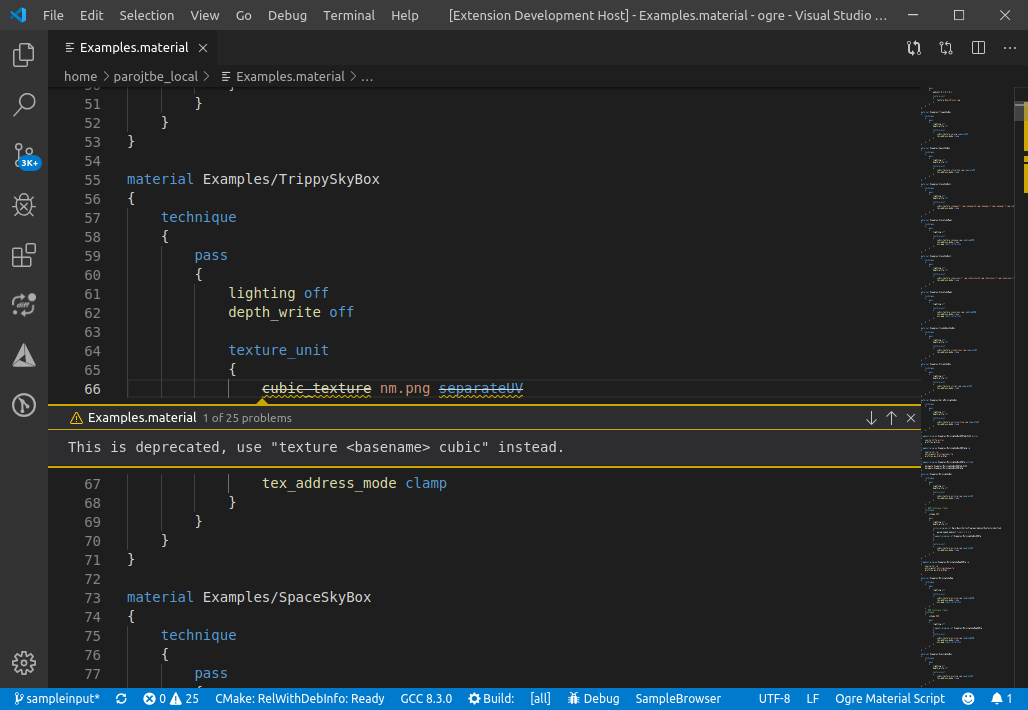Open the Explorer view in activity bar

click(x=24, y=55)
